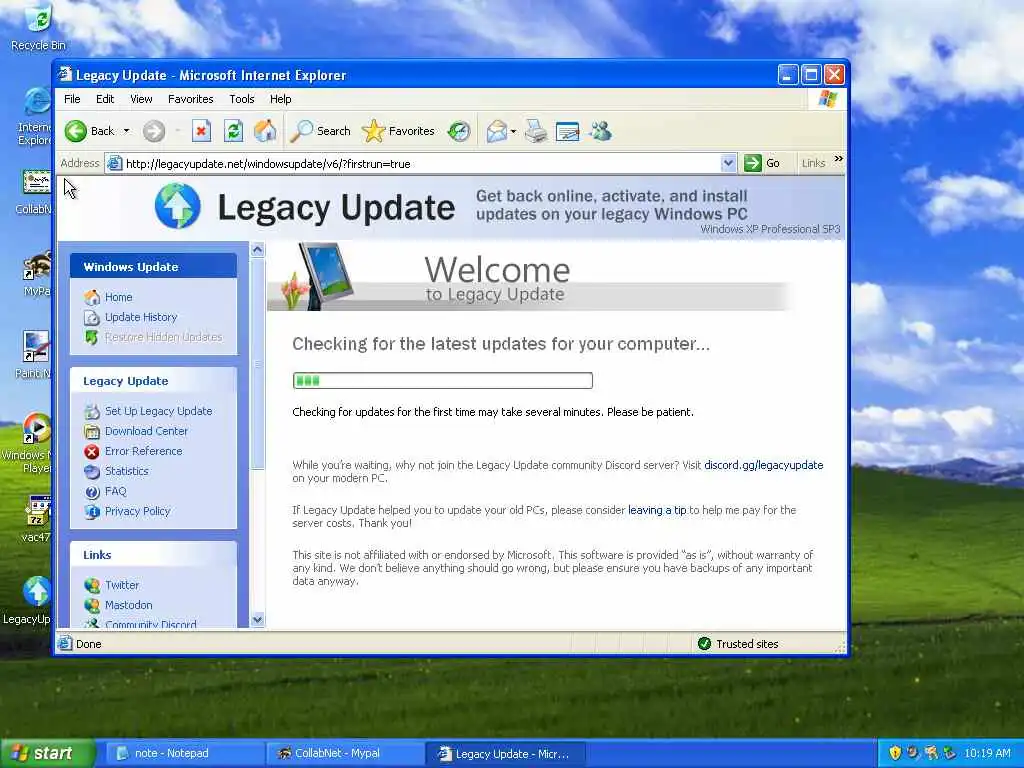
Task: Open Twitter link in Links section
Action: click(122, 585)
